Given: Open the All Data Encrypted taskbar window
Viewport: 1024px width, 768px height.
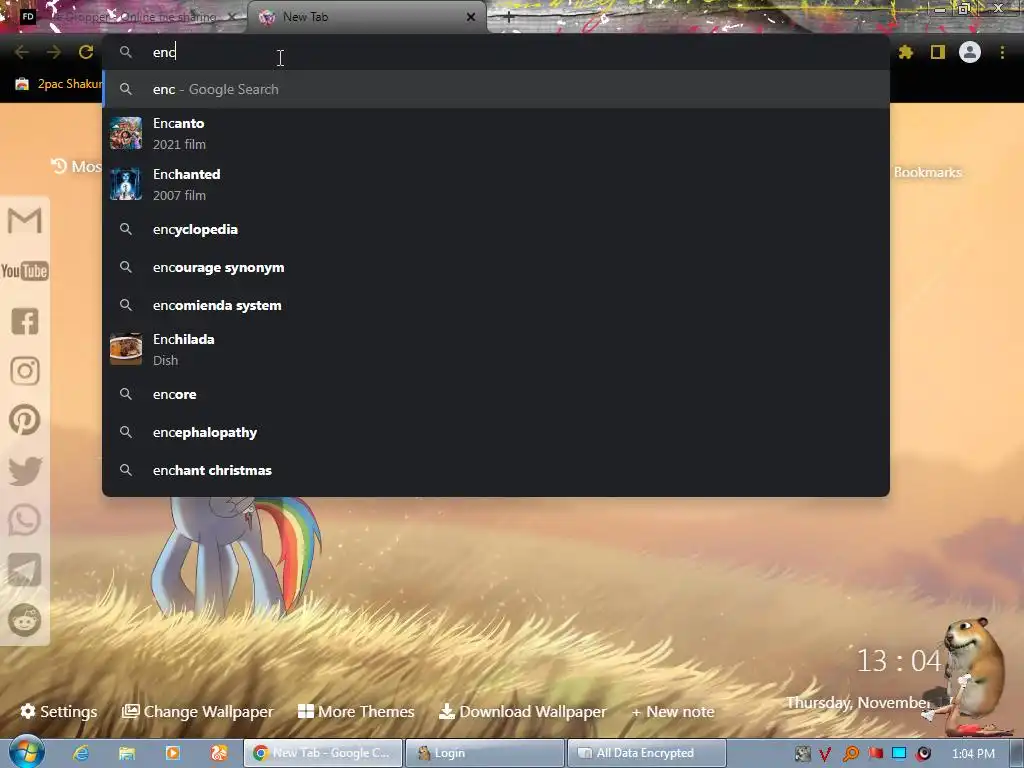Looking at the screenshot, I should (647, 753).
